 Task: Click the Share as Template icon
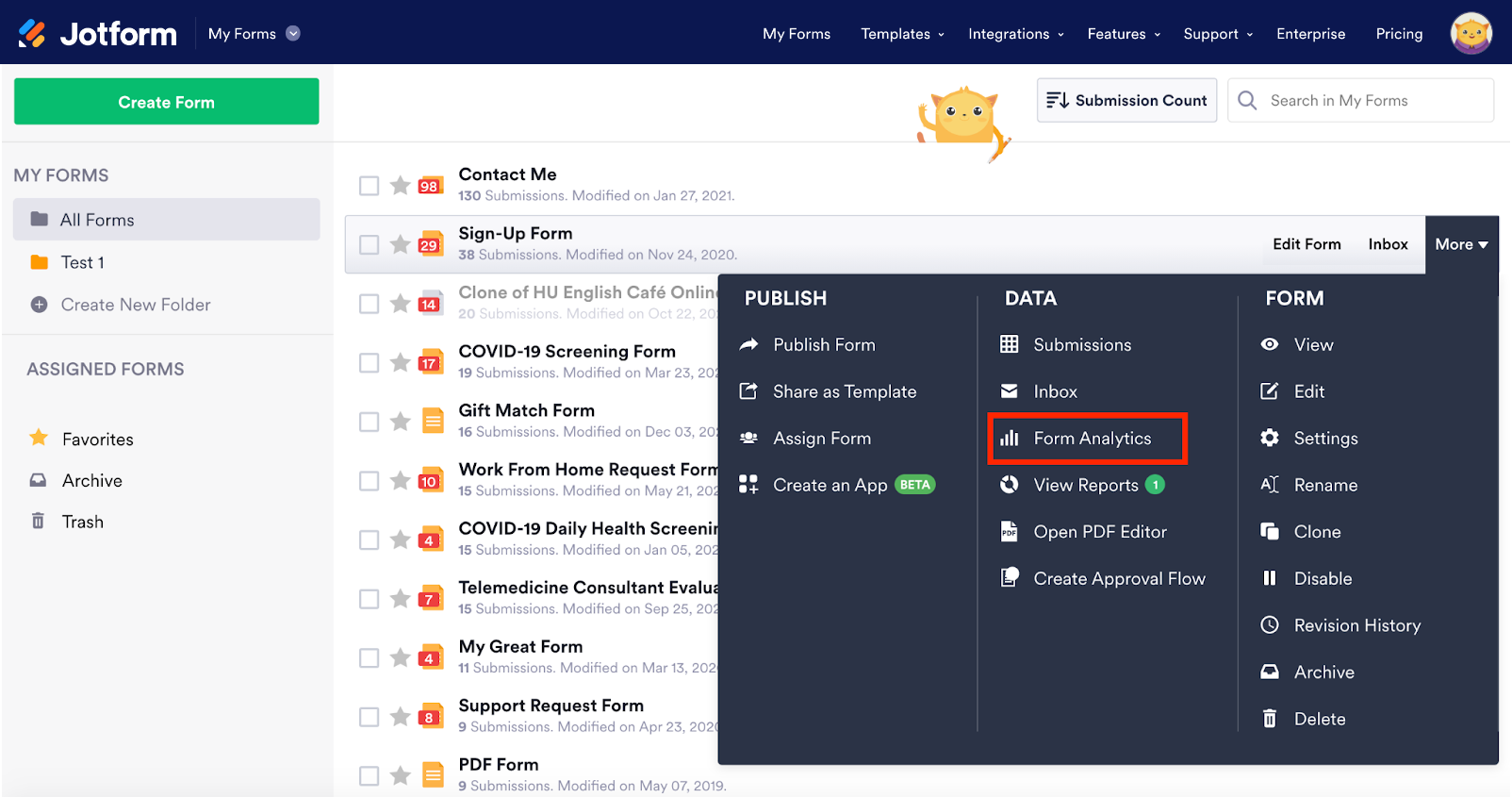tap(748, 391)
